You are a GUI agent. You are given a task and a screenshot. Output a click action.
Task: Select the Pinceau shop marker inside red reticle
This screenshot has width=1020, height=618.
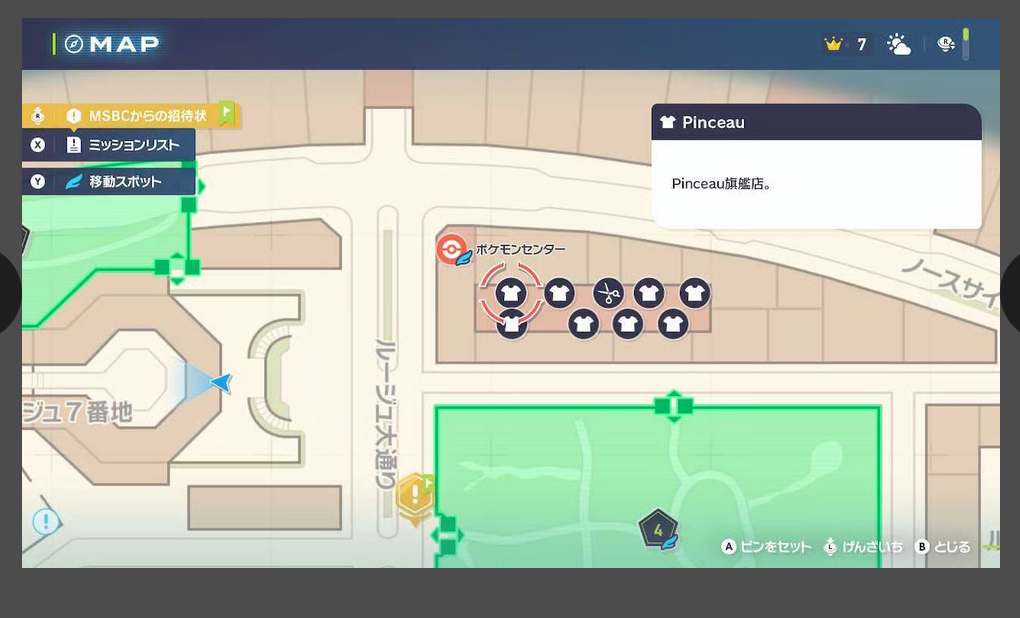pos(511,293)
